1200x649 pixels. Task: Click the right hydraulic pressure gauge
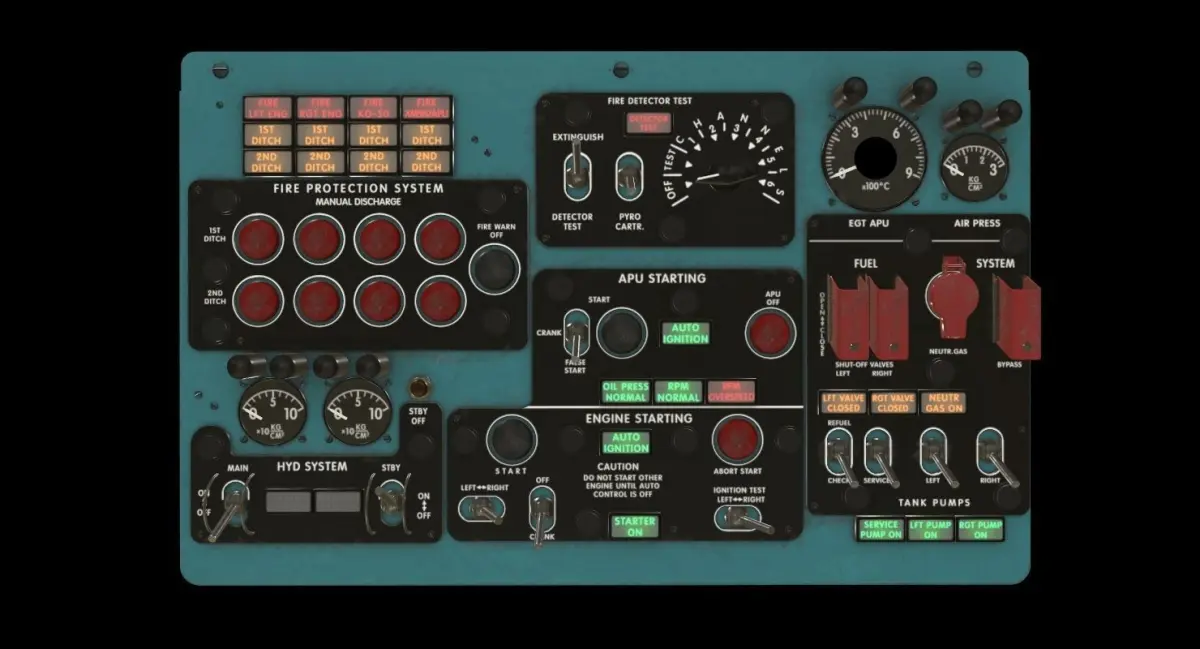(x=357, y=409)
